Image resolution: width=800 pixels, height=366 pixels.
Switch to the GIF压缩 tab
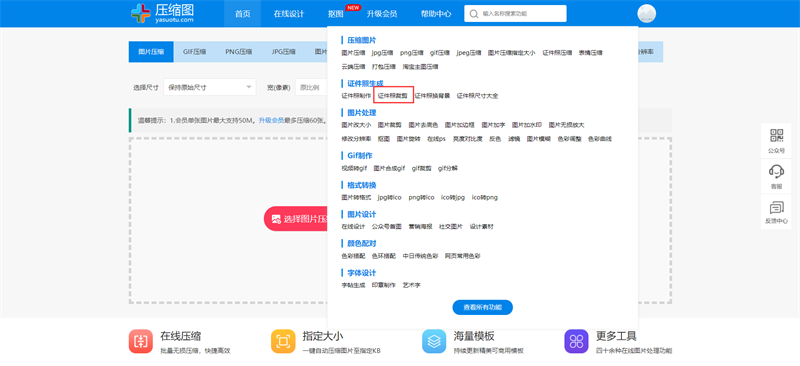194,52
